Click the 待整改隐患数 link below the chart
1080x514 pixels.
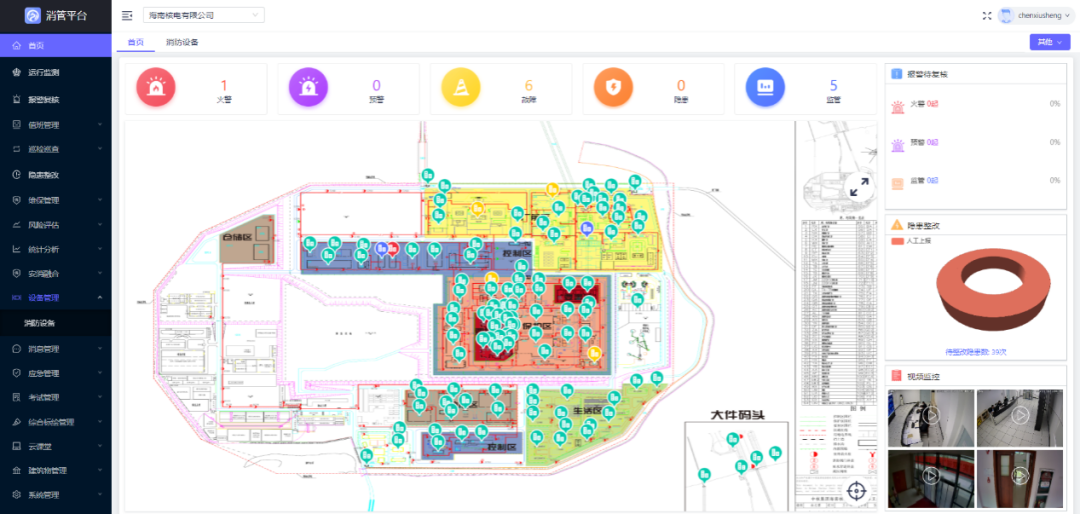(976, 352)
